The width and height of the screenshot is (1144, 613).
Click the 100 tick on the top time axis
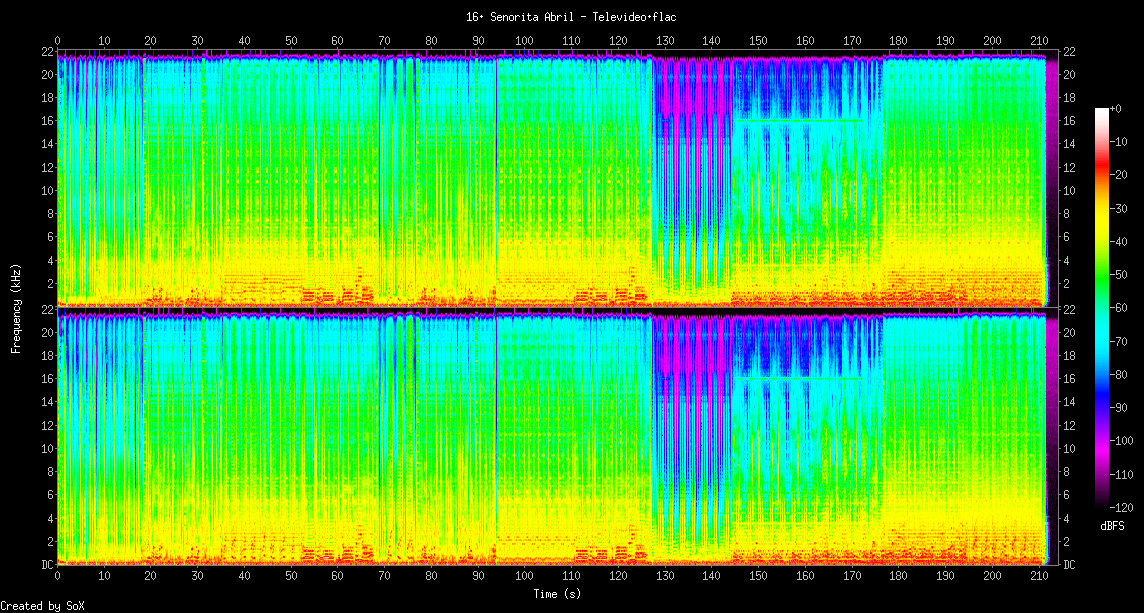tap(524, 41)
